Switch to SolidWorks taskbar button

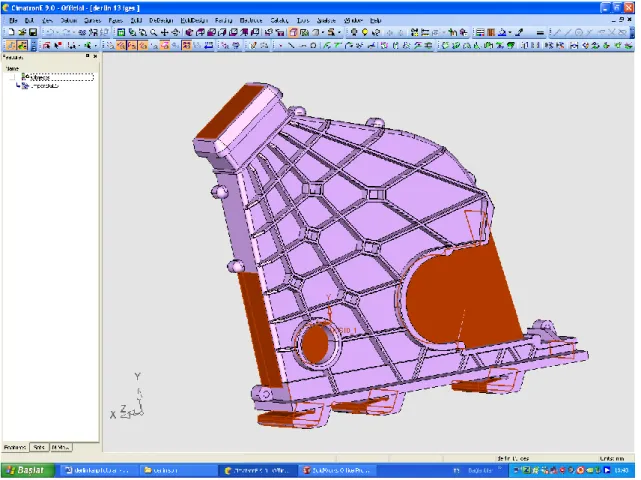pos(336,470)
